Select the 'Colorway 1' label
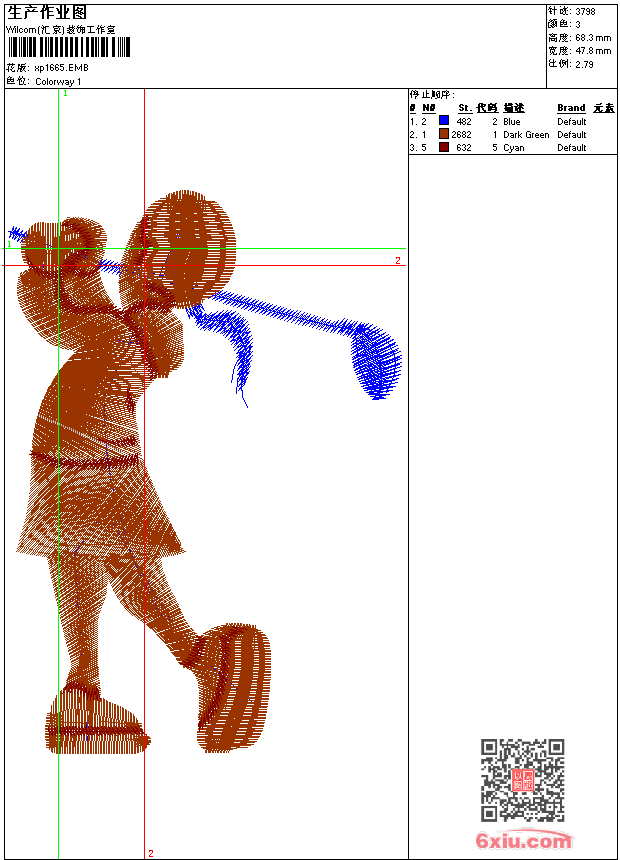The width and height of the screenshot is (620, 860). 58,82
